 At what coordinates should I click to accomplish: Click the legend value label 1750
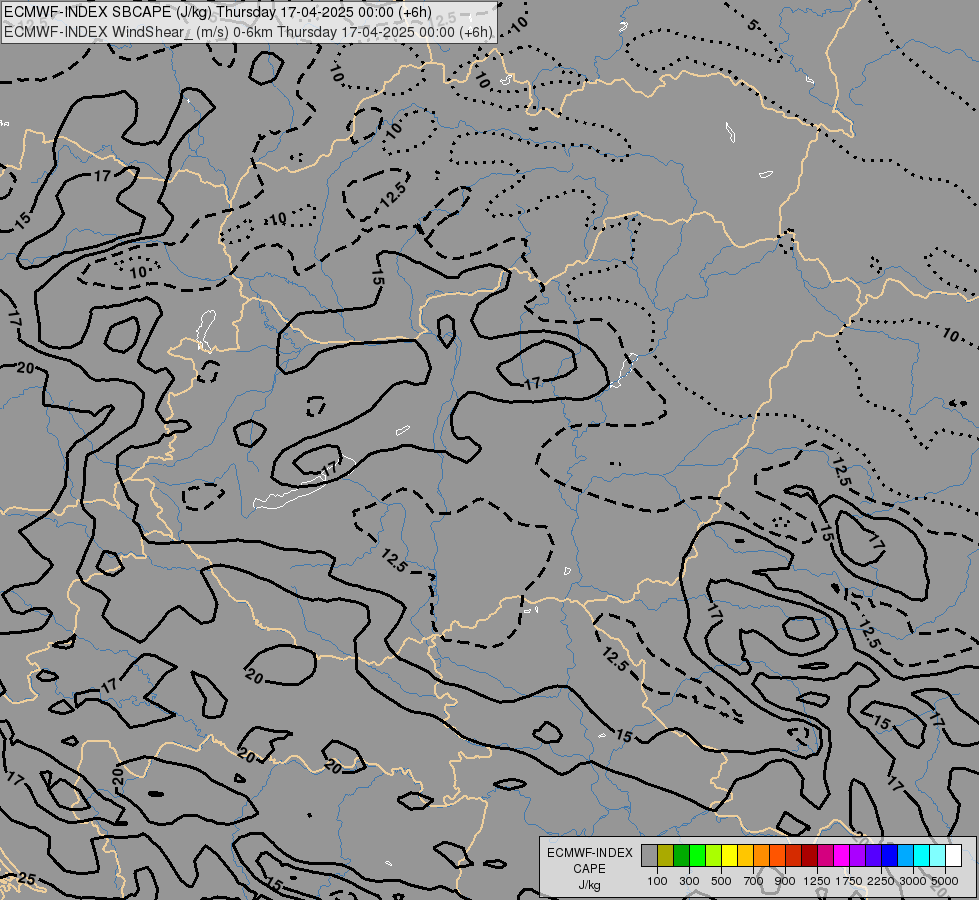[x=849, y=881]
